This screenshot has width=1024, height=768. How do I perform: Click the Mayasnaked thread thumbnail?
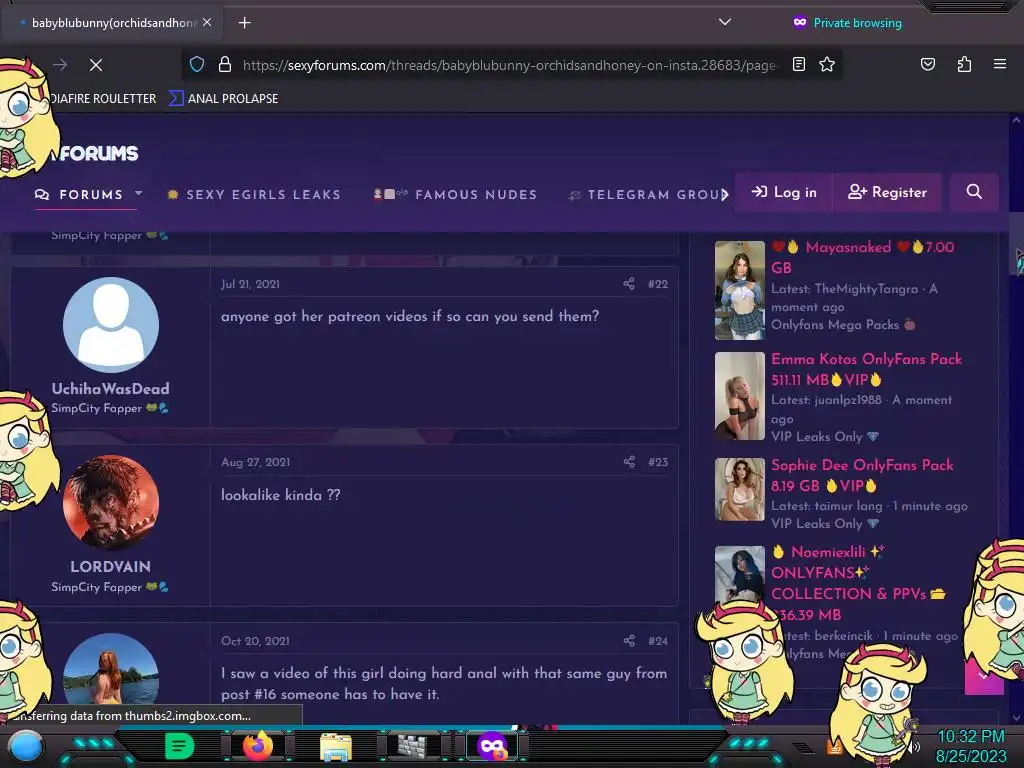pos(739,290)
